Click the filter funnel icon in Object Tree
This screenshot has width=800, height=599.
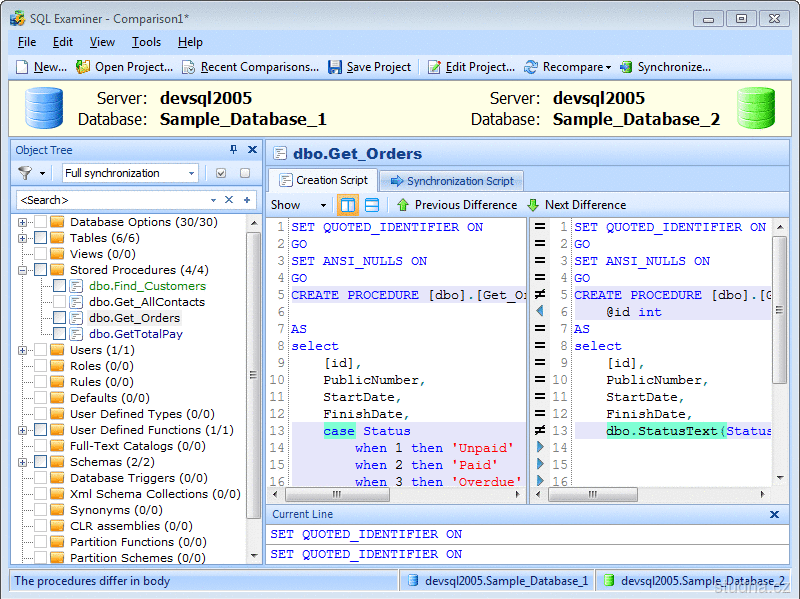25,173
